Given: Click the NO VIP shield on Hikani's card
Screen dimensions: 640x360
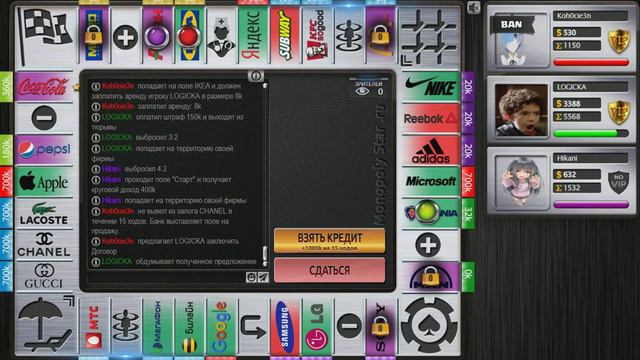Looking at the screenshot, I should [x=619, y=182].
